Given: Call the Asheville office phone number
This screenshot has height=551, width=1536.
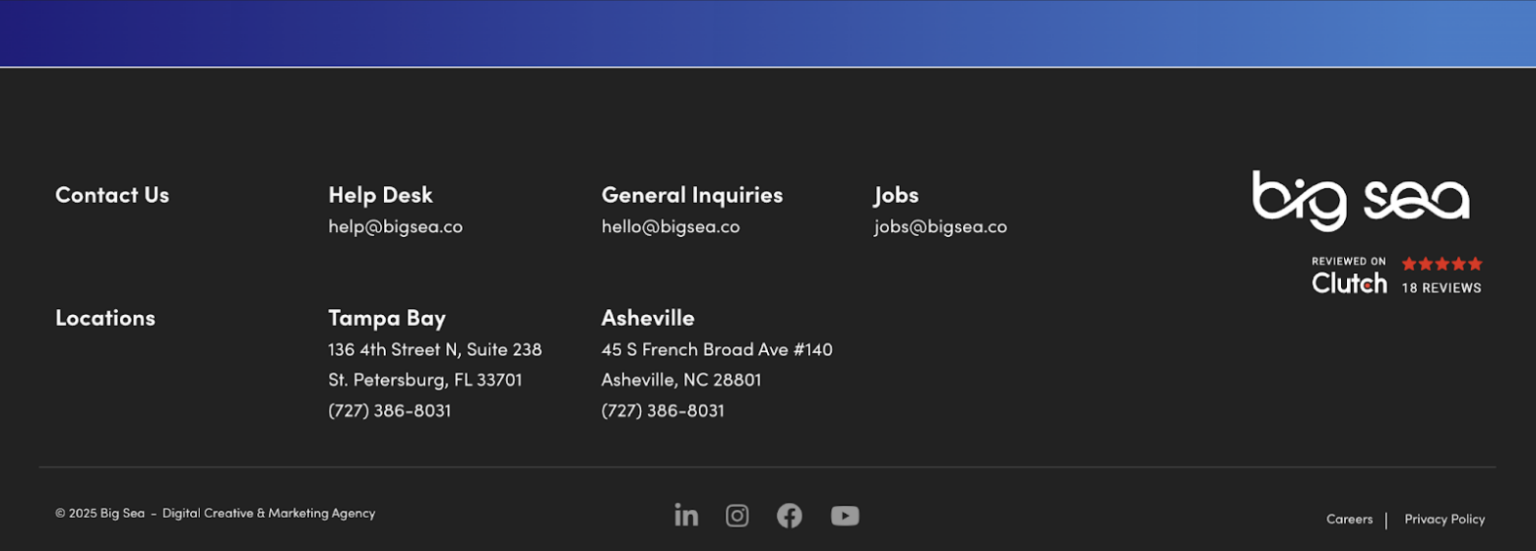Looking at the screenshot, I should tap(662, 411).
